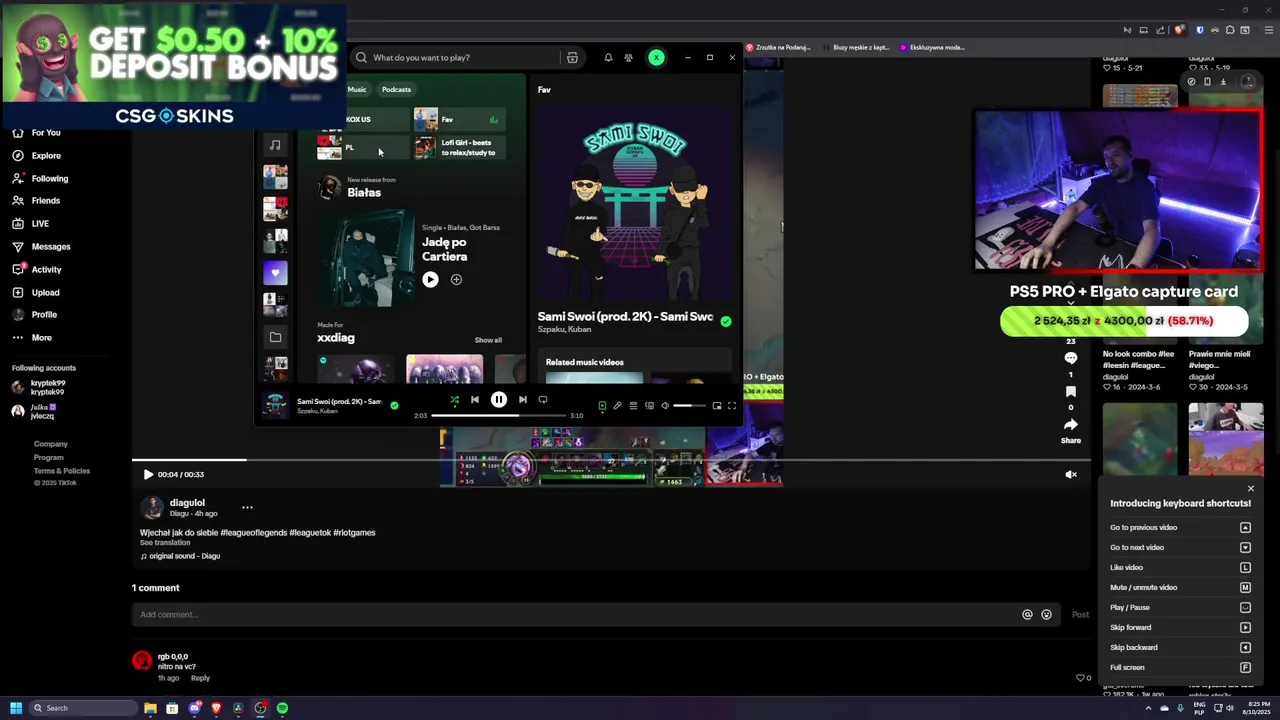Toggle shuffle in the Spotify player
Viewport: 1280px width, 720px height.
454,400
